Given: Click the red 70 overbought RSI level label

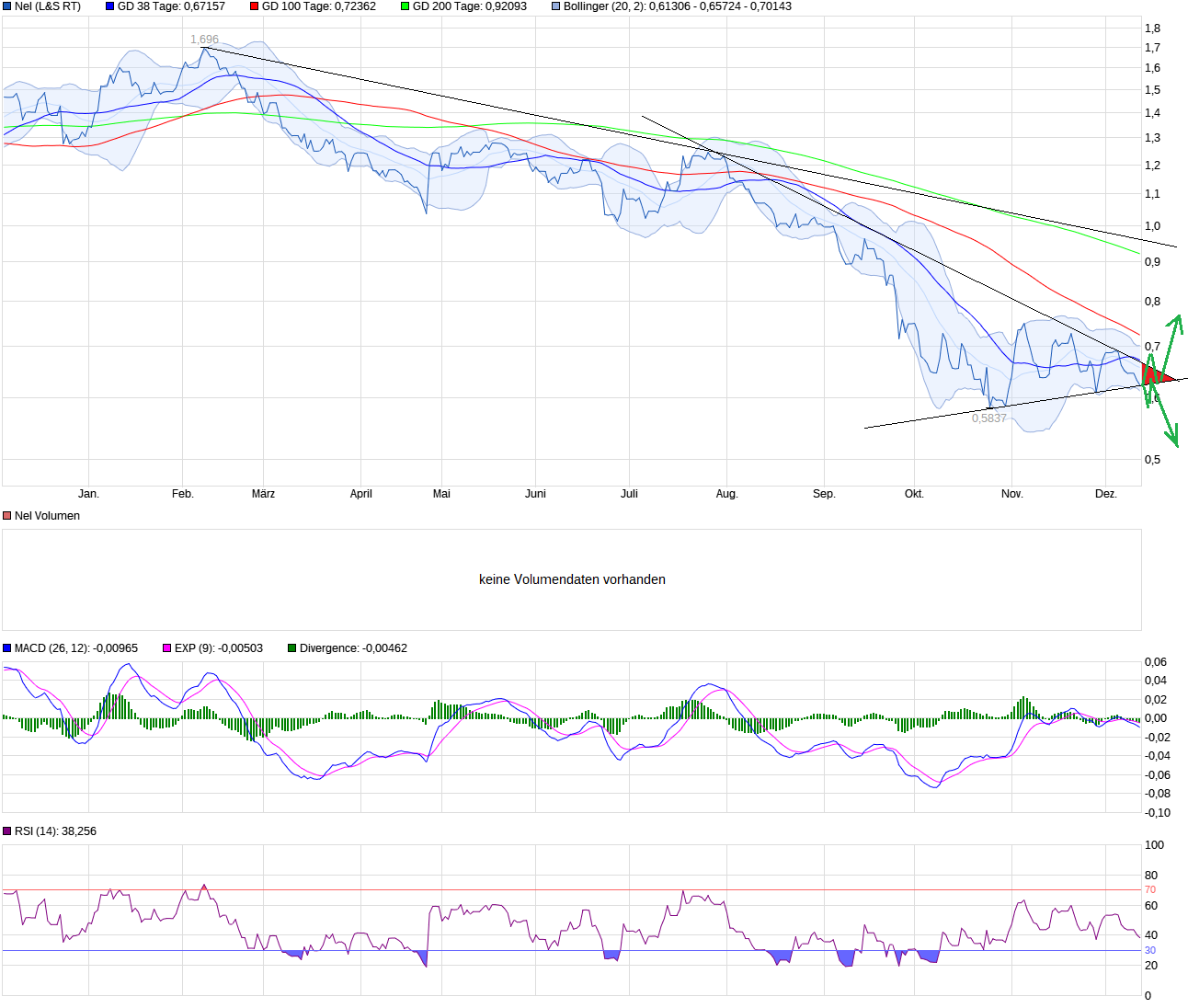Looking at the screenshot, I should pos(1149,890).
